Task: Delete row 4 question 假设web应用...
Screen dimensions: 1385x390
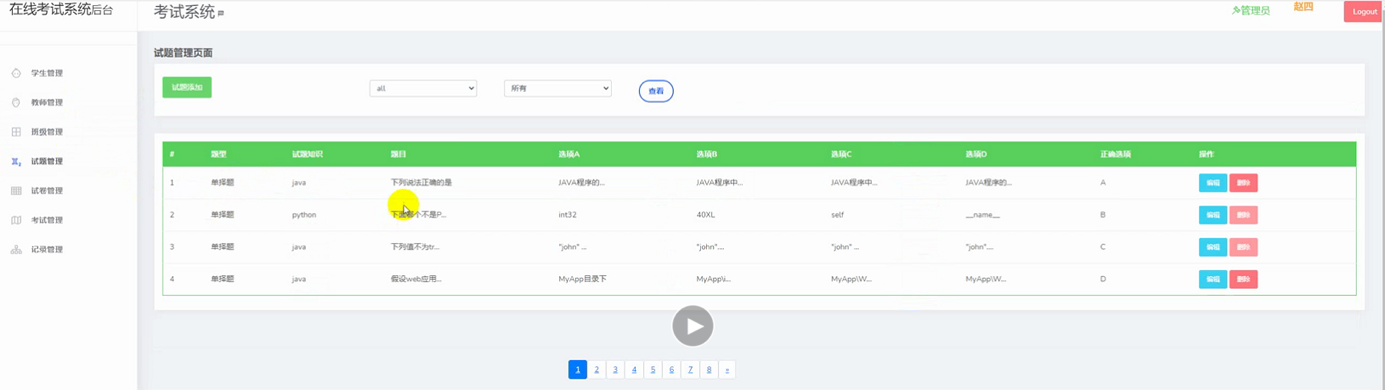Action: 1243,279
